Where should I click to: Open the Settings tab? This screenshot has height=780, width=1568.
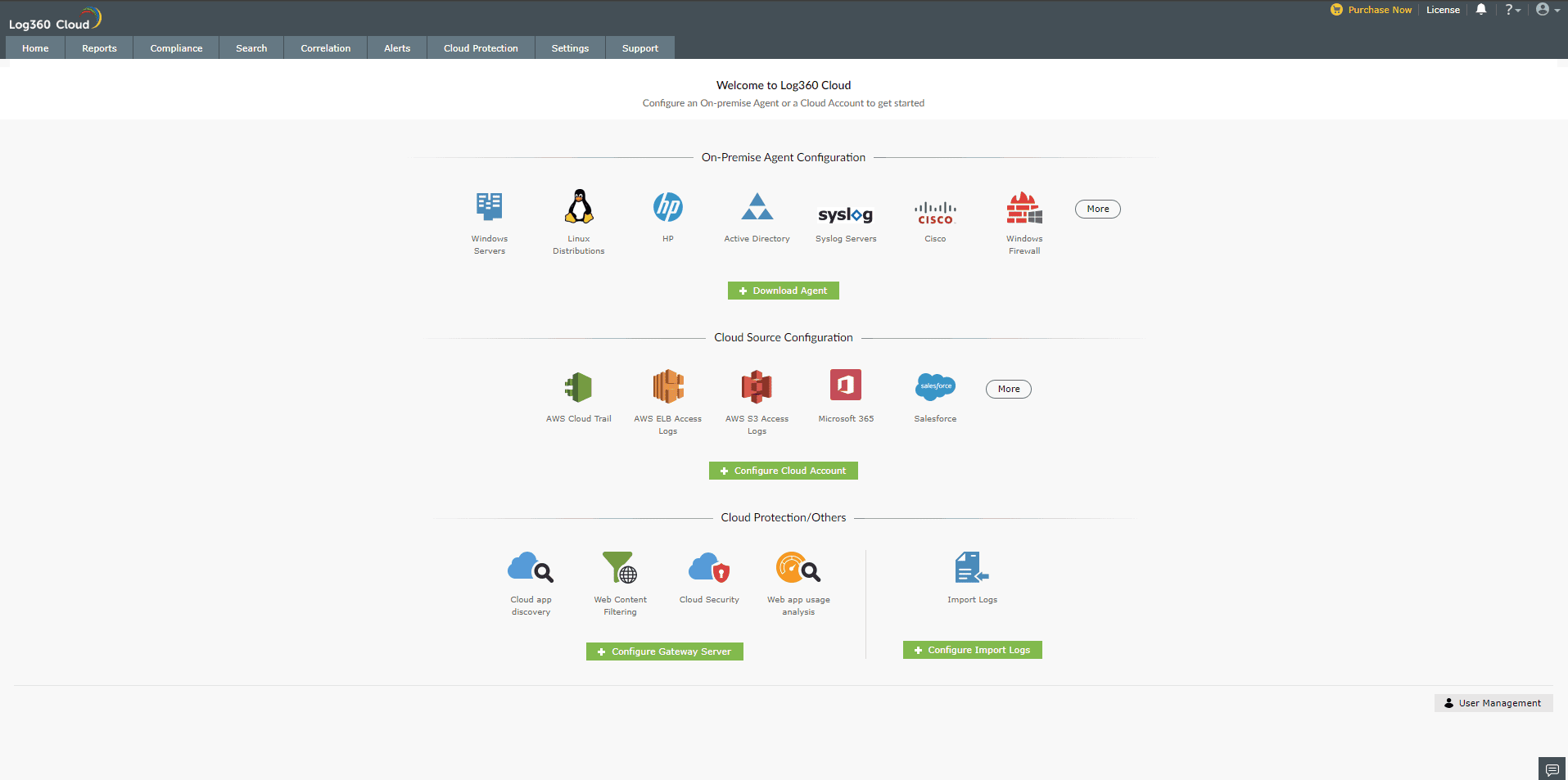pos(570,48)
